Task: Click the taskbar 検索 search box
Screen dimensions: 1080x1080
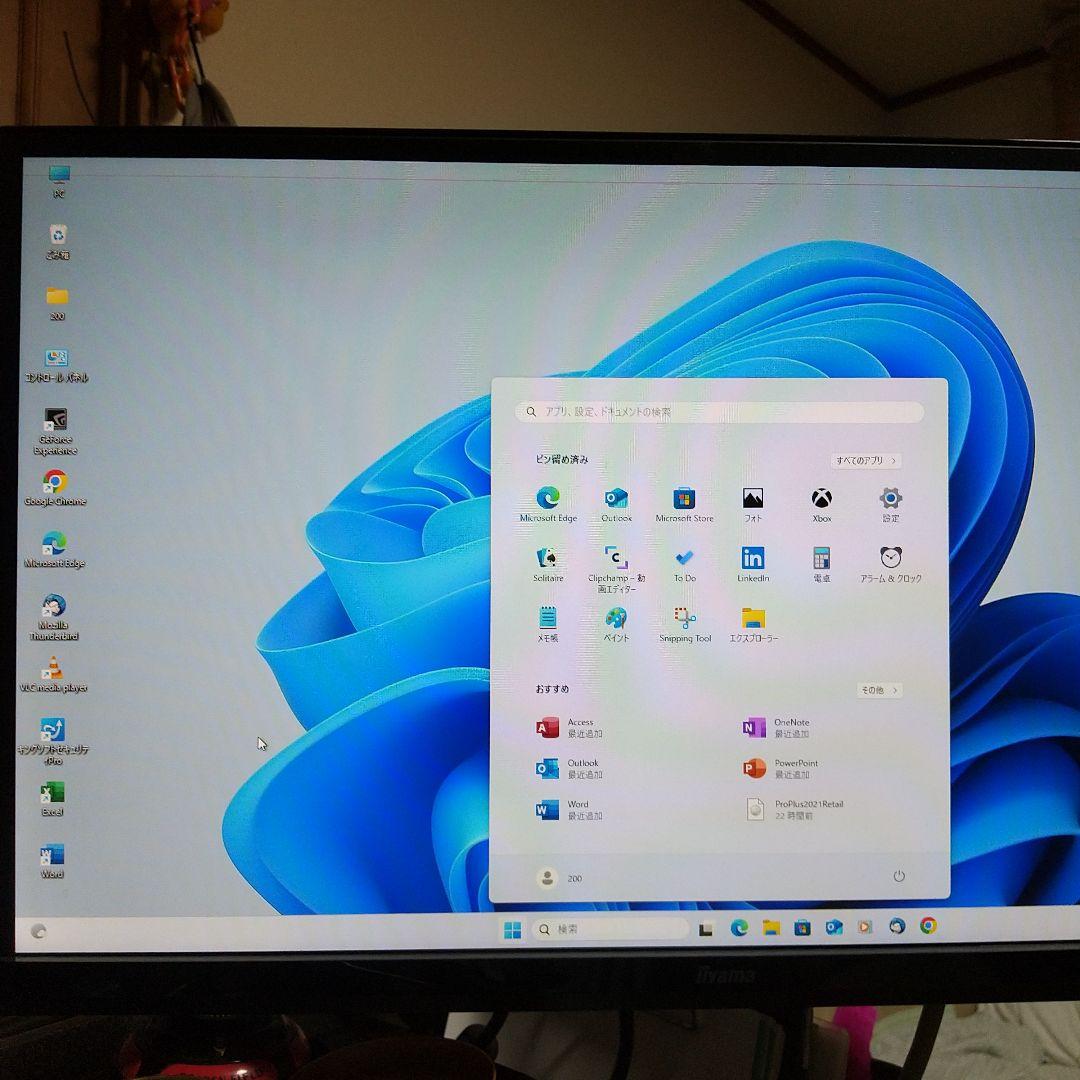Action: [x=610, y=929]
